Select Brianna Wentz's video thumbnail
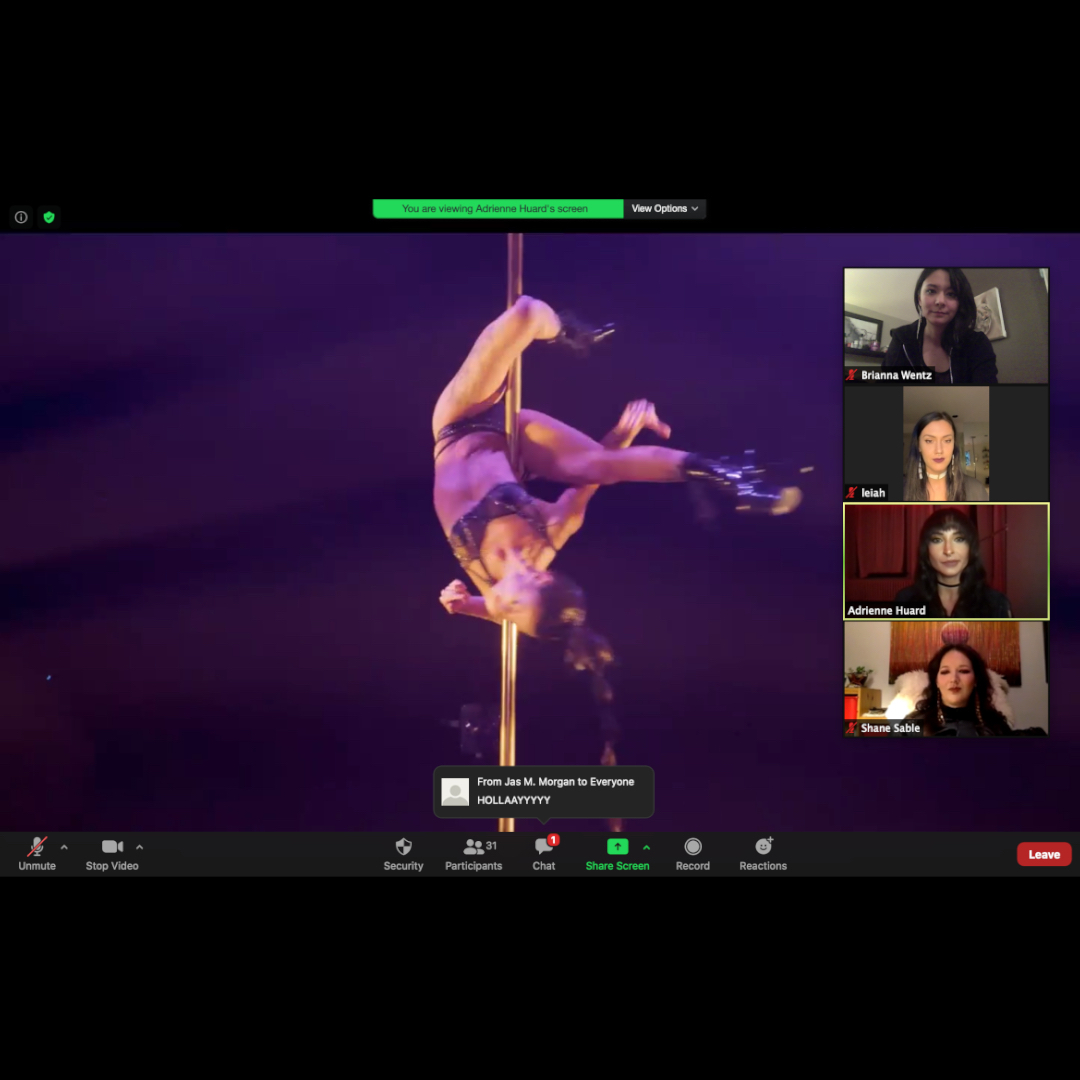 (946, 325)
